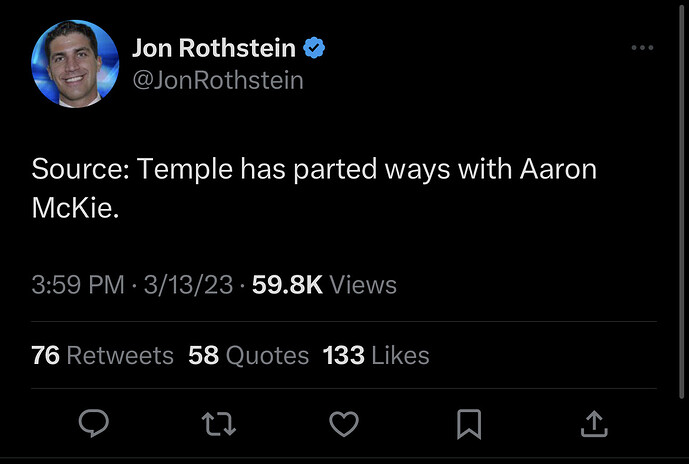Screen dimensions: 689x464
Task: Click the Views label next to 59.8K
Action: [363, 285]
